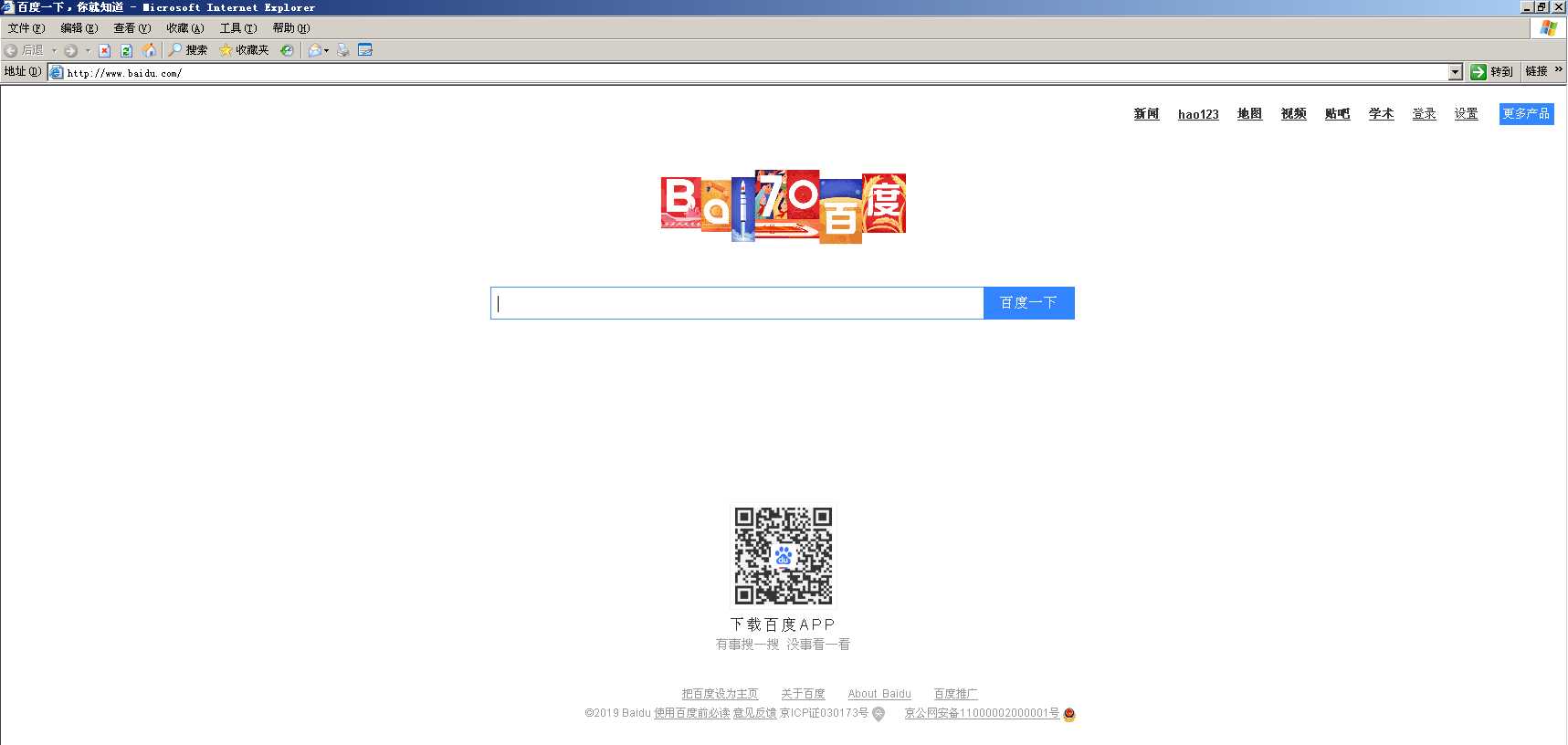The width and height of the screenshot is (1568, 745).
Task: Click the page icon in address bar
Action: 57,72
